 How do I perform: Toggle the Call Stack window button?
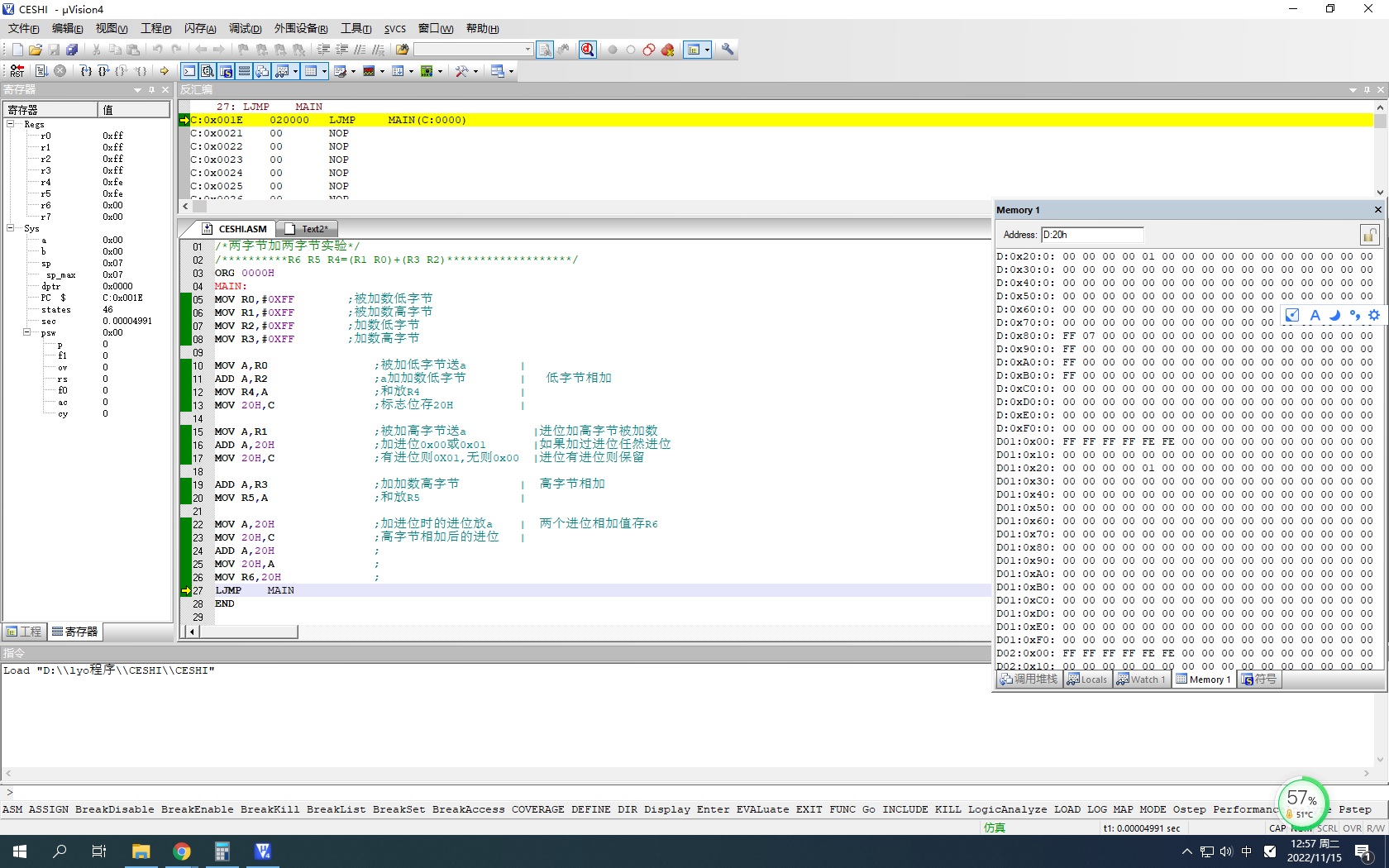click(x=262, y=71)
